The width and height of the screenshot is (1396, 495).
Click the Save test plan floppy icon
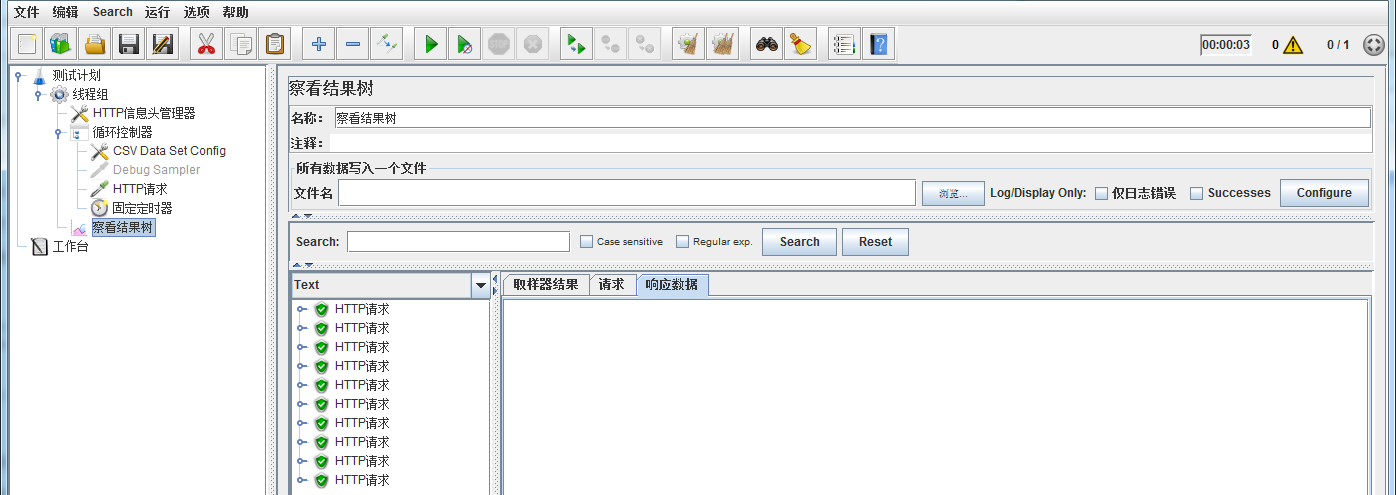pyautogui.click(x=128, y=44)
